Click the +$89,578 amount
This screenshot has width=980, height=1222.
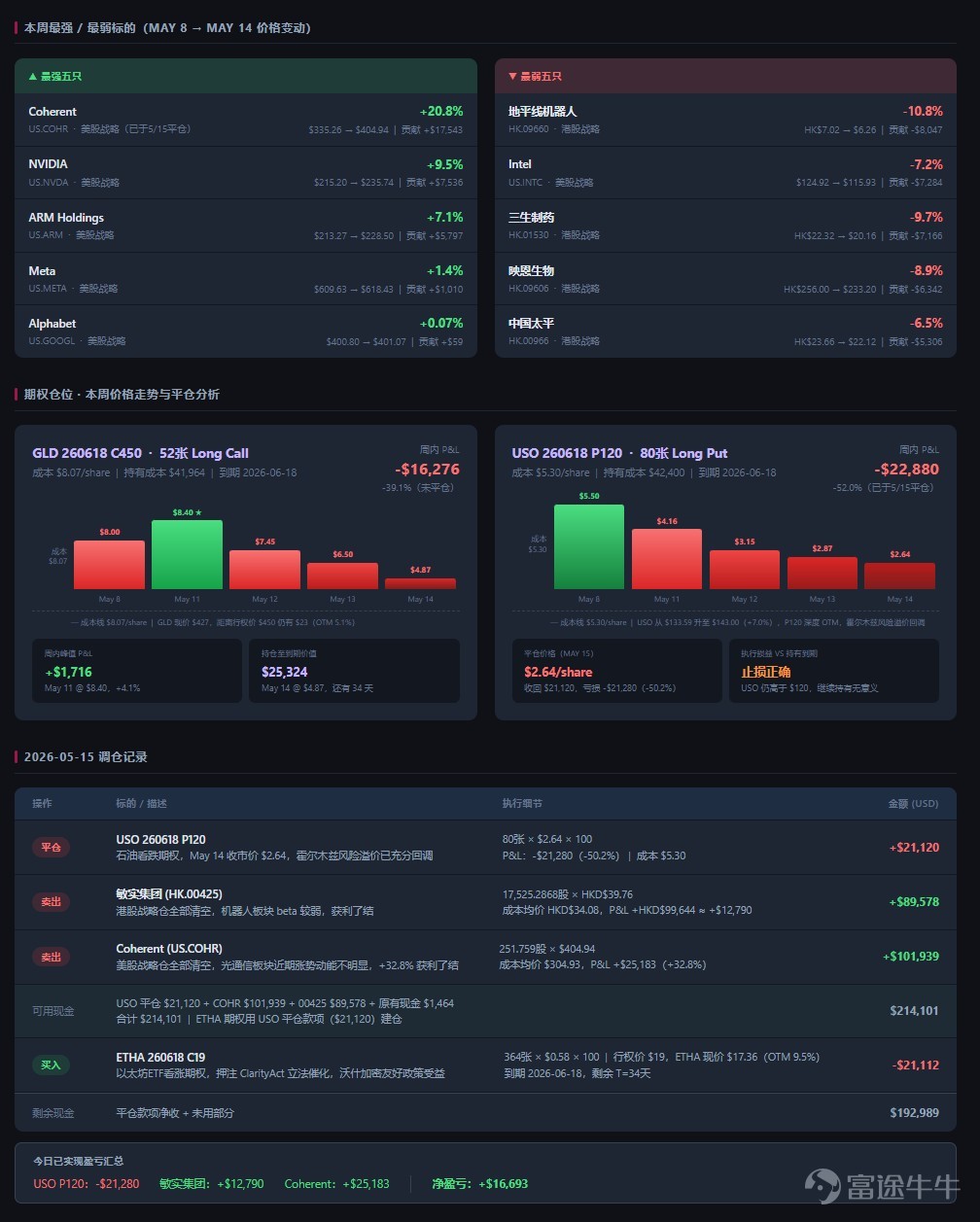915,902
